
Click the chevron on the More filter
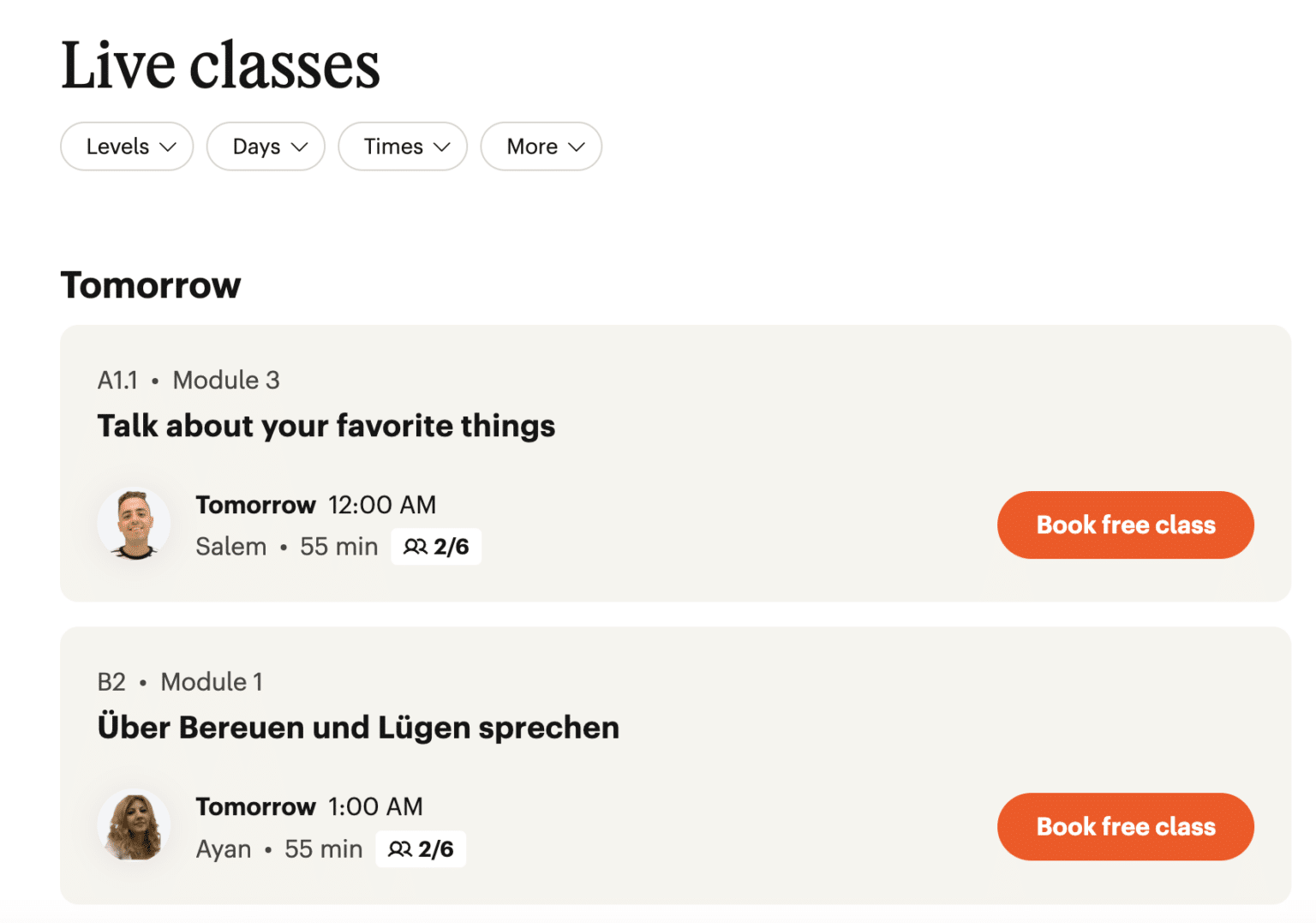(x=576, y=147)
